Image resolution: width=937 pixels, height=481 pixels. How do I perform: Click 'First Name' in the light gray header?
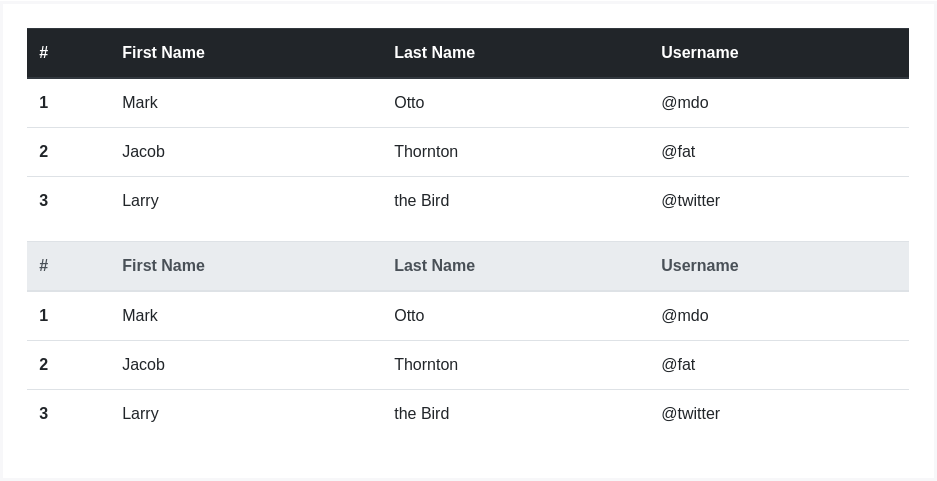tap(163, 266)
